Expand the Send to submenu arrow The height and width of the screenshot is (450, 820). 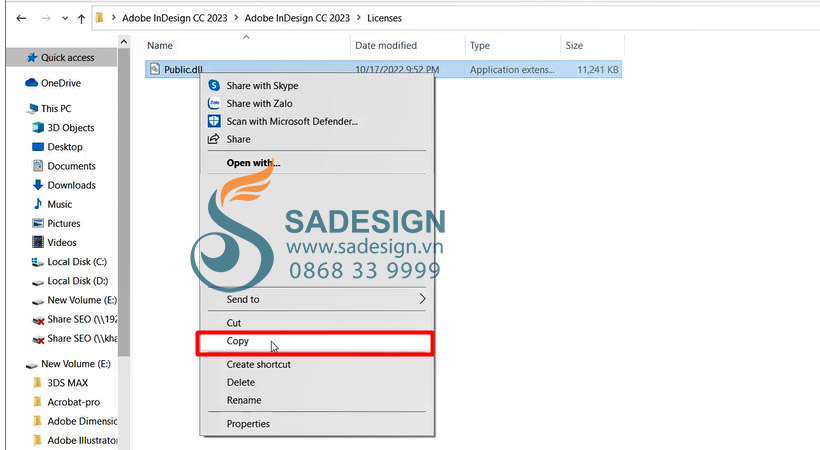[422, 299]
